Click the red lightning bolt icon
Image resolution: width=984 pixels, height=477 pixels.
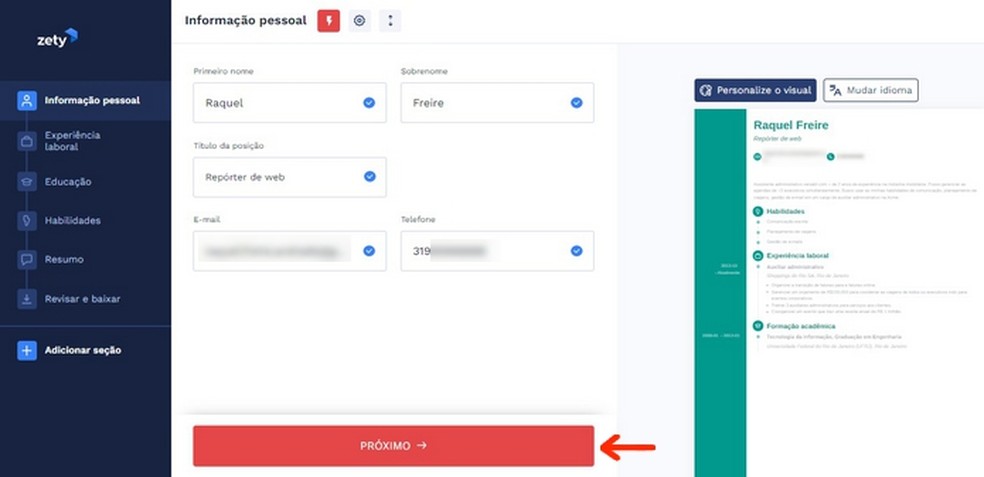click(x=329, y=20)
